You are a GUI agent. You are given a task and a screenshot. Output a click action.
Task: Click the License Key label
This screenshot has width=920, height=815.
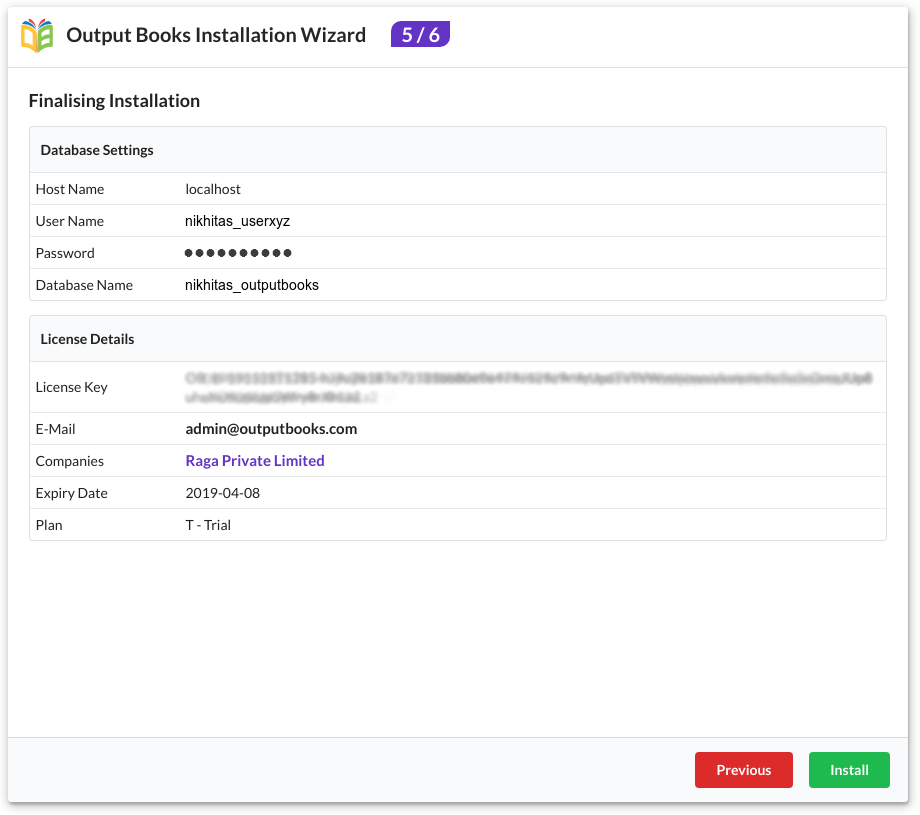(72, 387)
